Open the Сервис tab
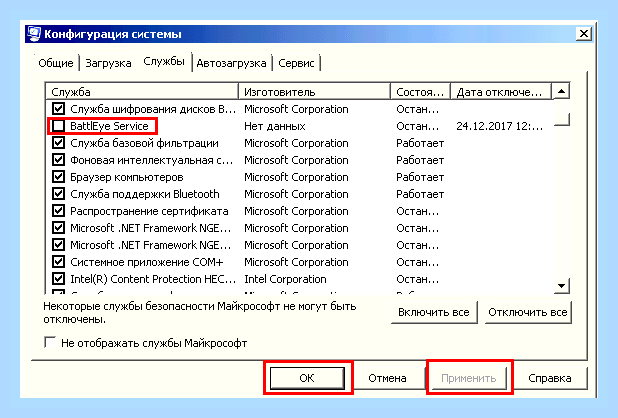 [x=296, y=63]
